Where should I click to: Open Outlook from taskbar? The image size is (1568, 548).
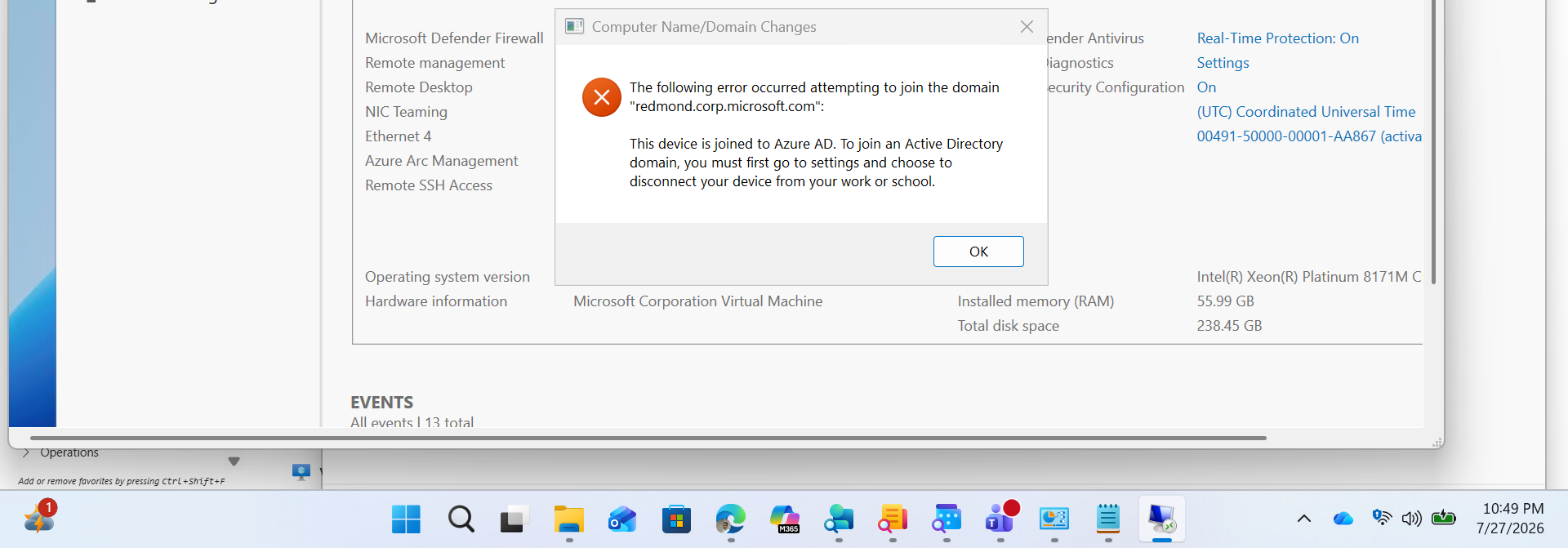[622, 519]
